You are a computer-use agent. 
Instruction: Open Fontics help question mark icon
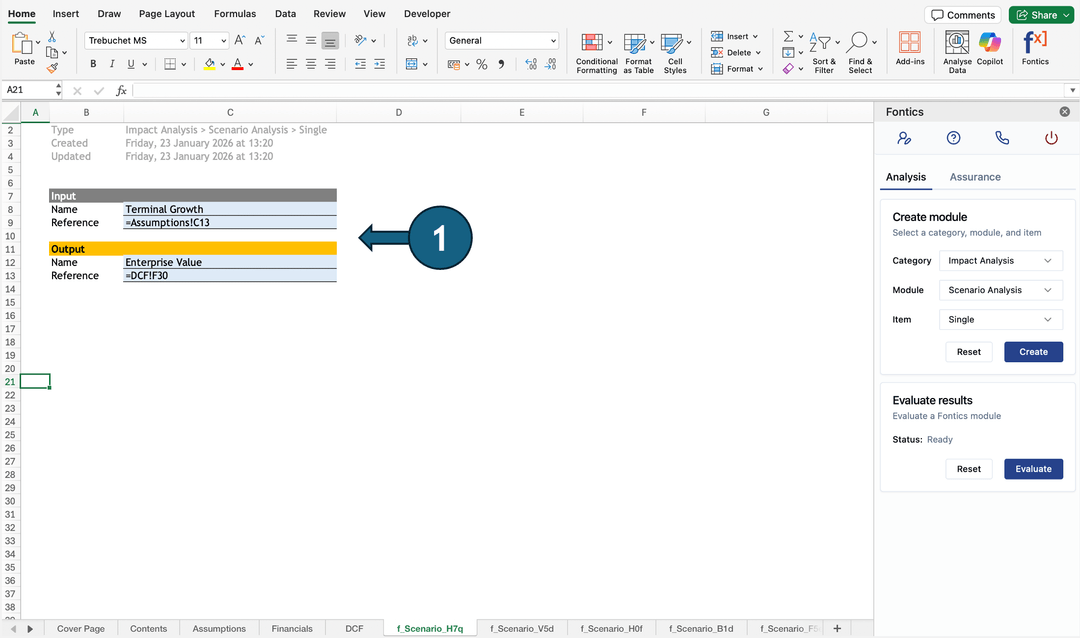coord(953,139)
